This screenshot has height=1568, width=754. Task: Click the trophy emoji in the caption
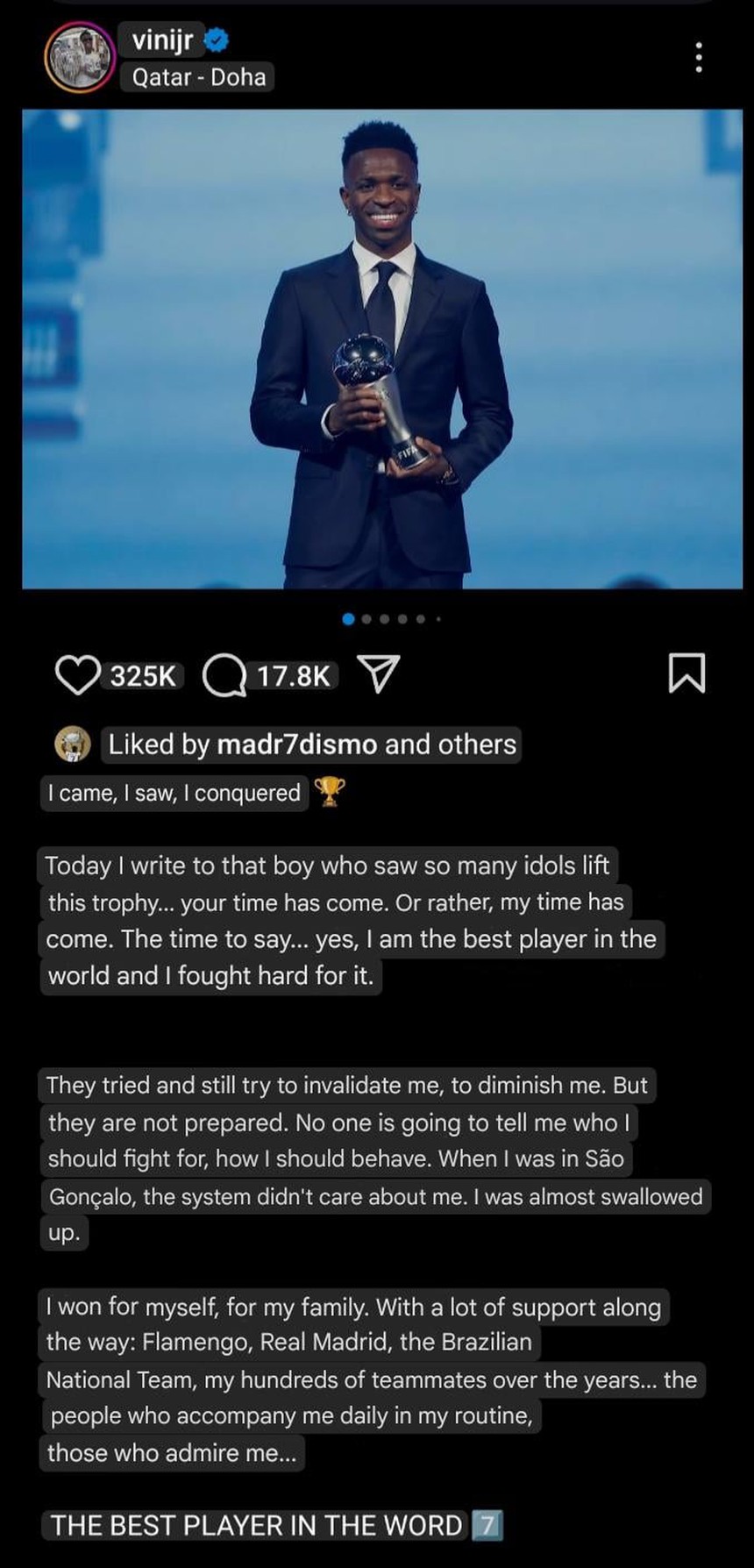tap(330, 792)
